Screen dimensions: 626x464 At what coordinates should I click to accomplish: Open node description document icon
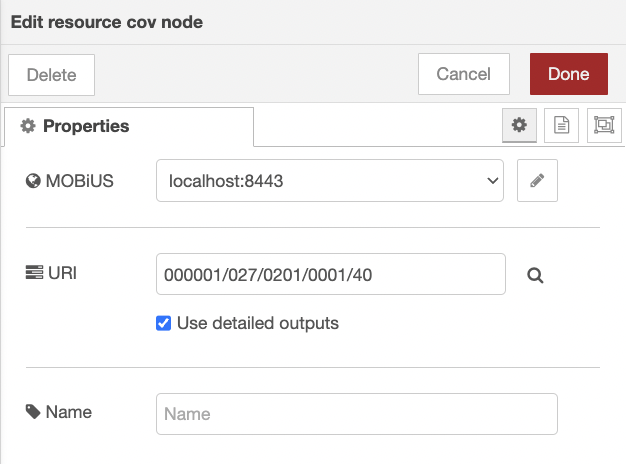[561, 125]
